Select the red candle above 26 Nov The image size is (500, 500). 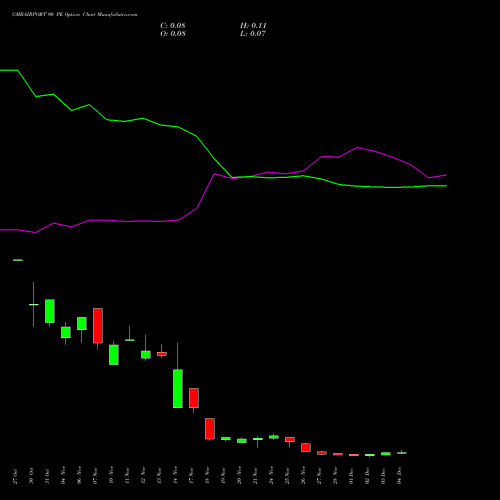pyautogui.click(x=306, y=447)
